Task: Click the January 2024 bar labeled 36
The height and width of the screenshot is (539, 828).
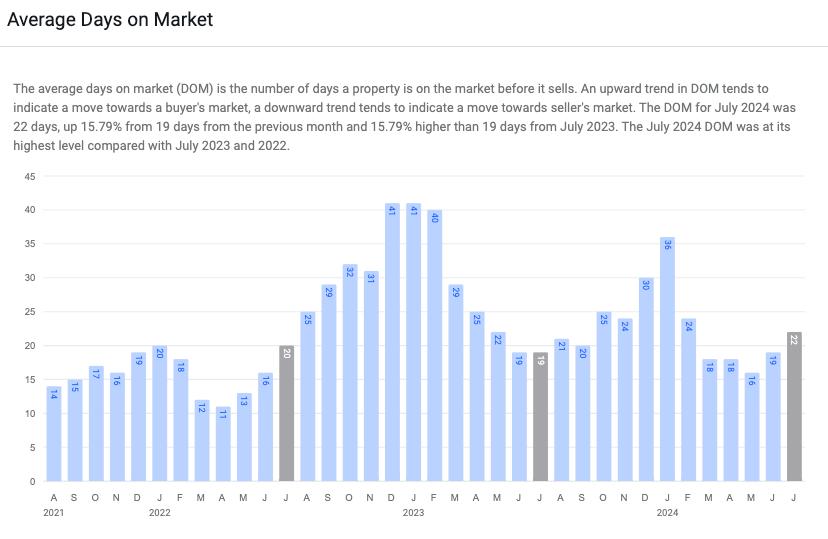Action: point(668,359)
